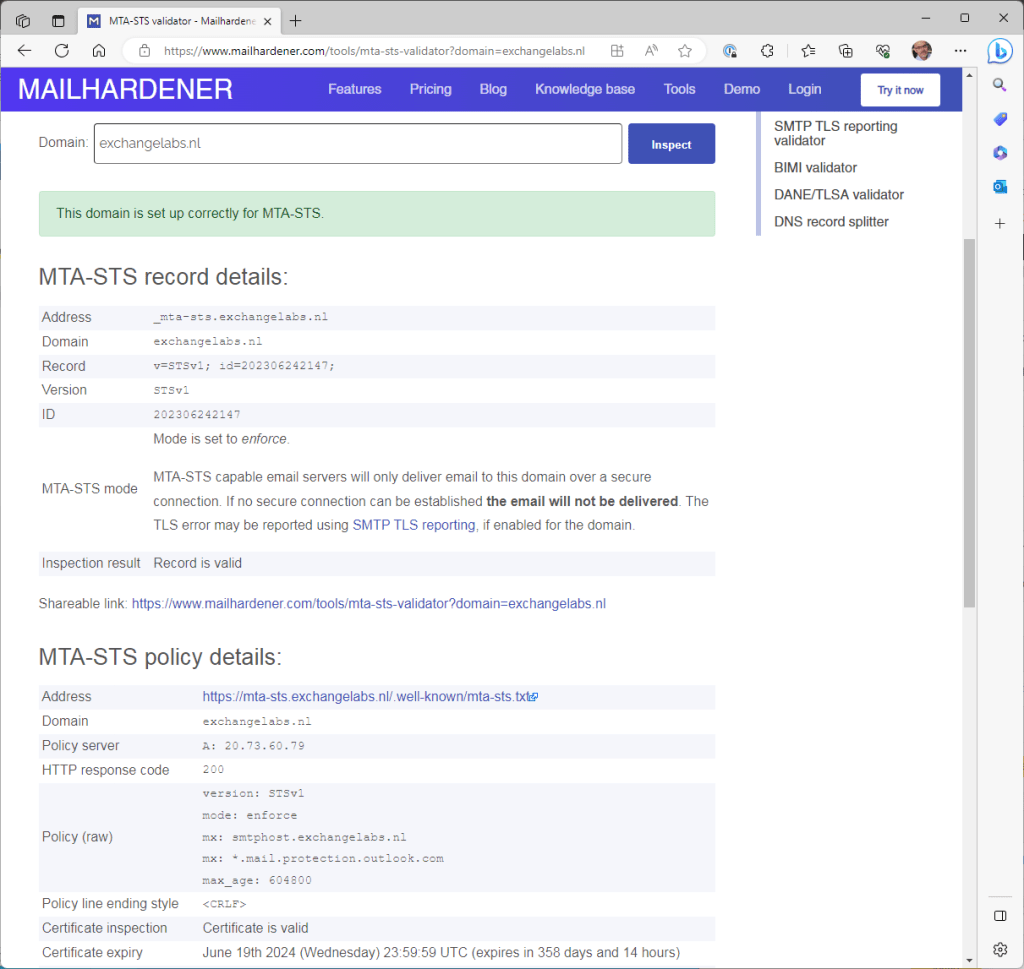Open the Extensions puzzle icon
The width and height of the screenshot is (1024, 969).
[768, 51]
